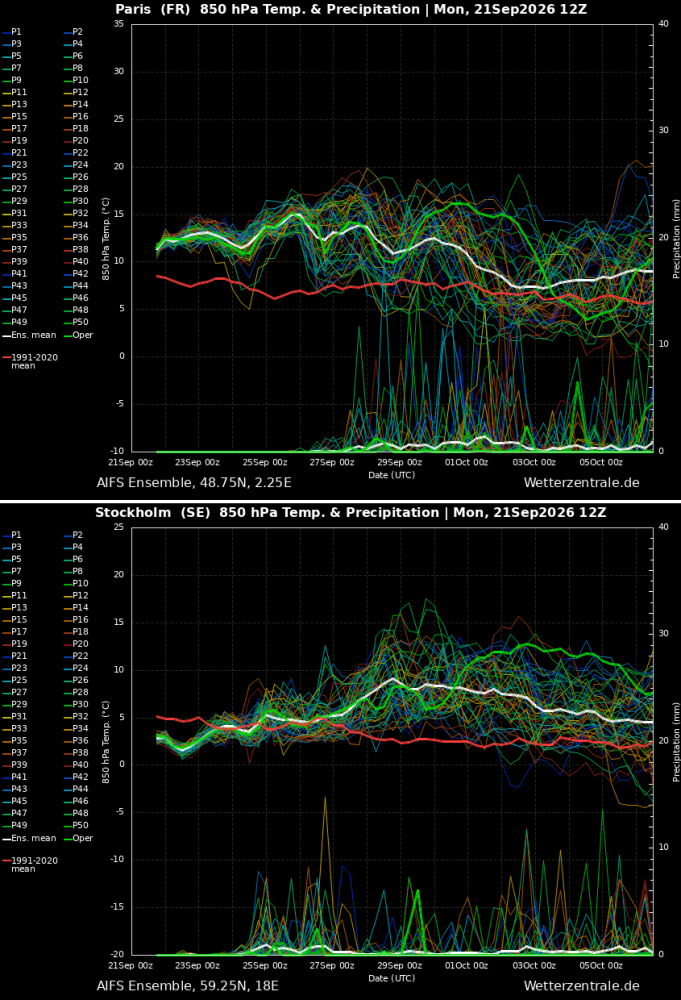Viewport: 681px width, 1000px height.
Task: Click '850 hPa Temp. (°C)' axis title, Paris chart
Action: (106, 239)
